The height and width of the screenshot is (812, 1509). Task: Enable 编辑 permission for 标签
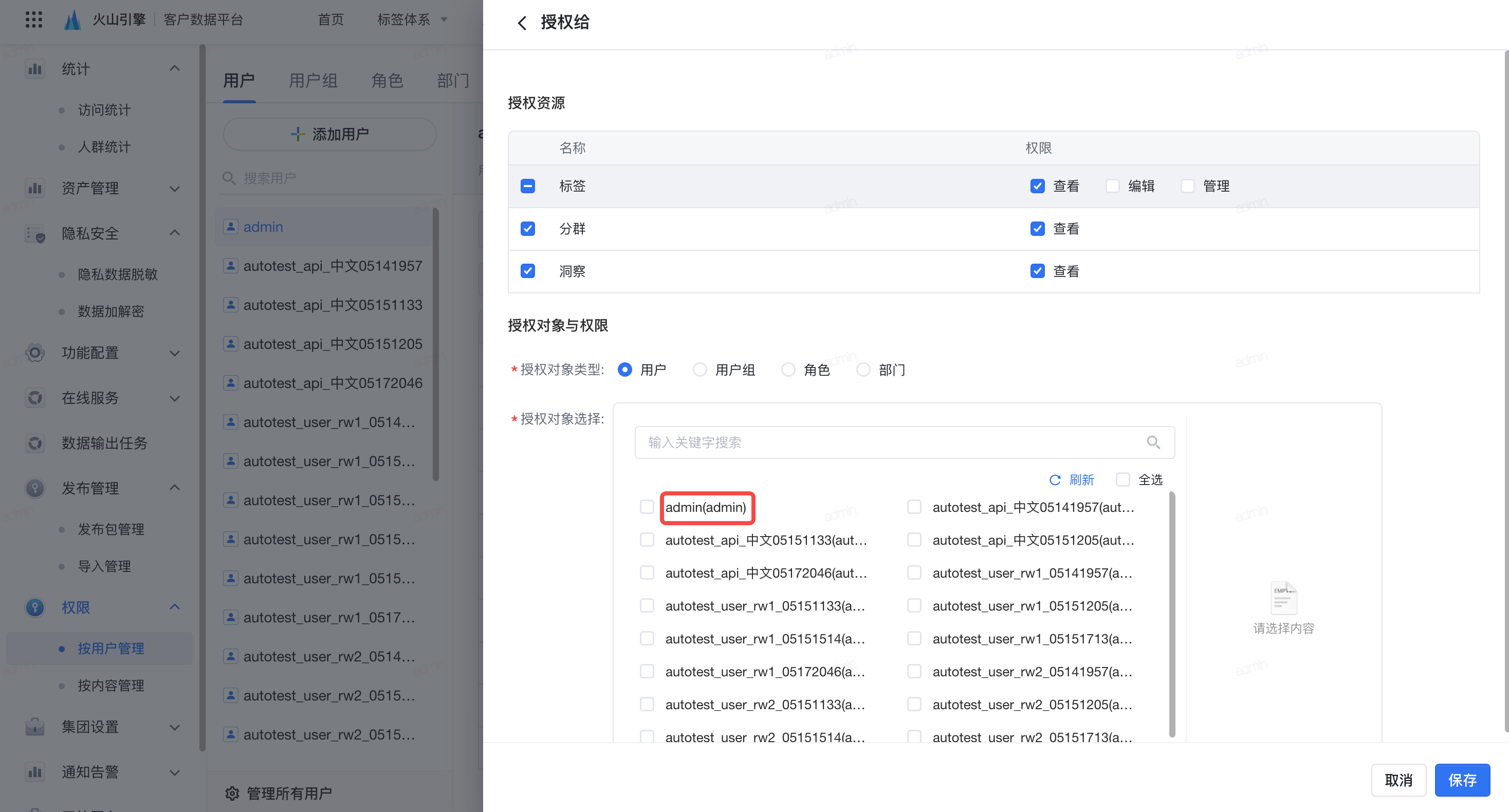(1112, 187)
